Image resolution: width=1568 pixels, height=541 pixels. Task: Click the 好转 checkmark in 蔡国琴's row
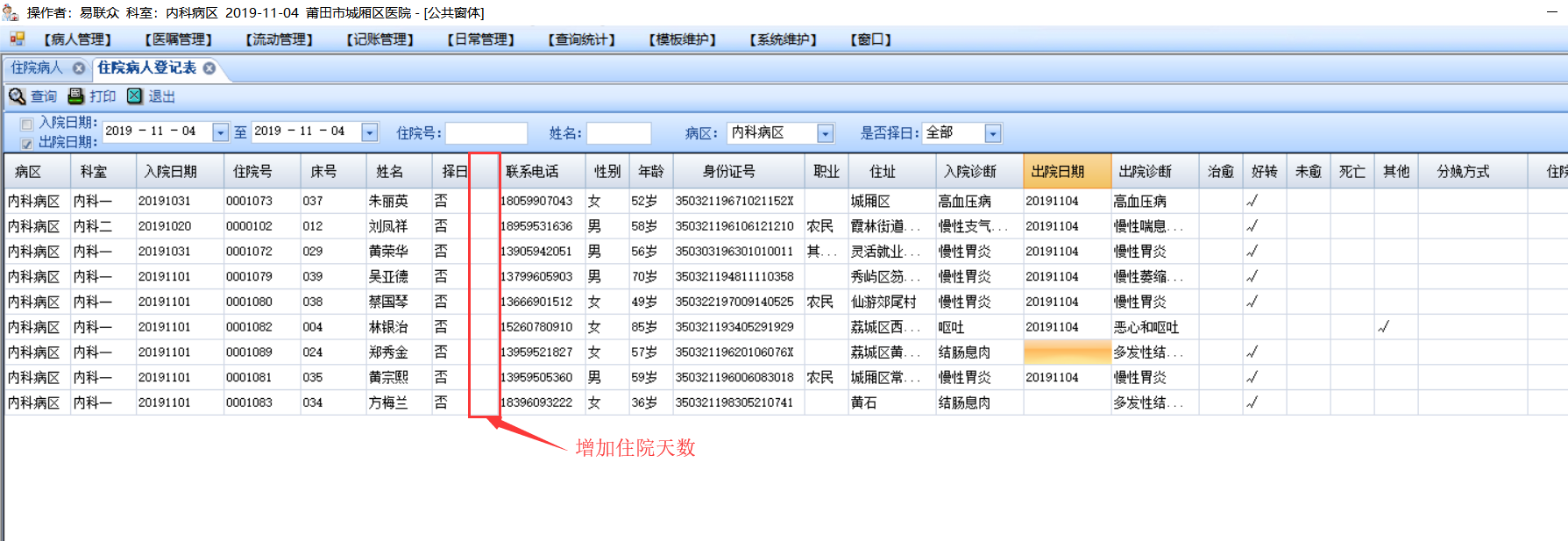pos(1252,302)
